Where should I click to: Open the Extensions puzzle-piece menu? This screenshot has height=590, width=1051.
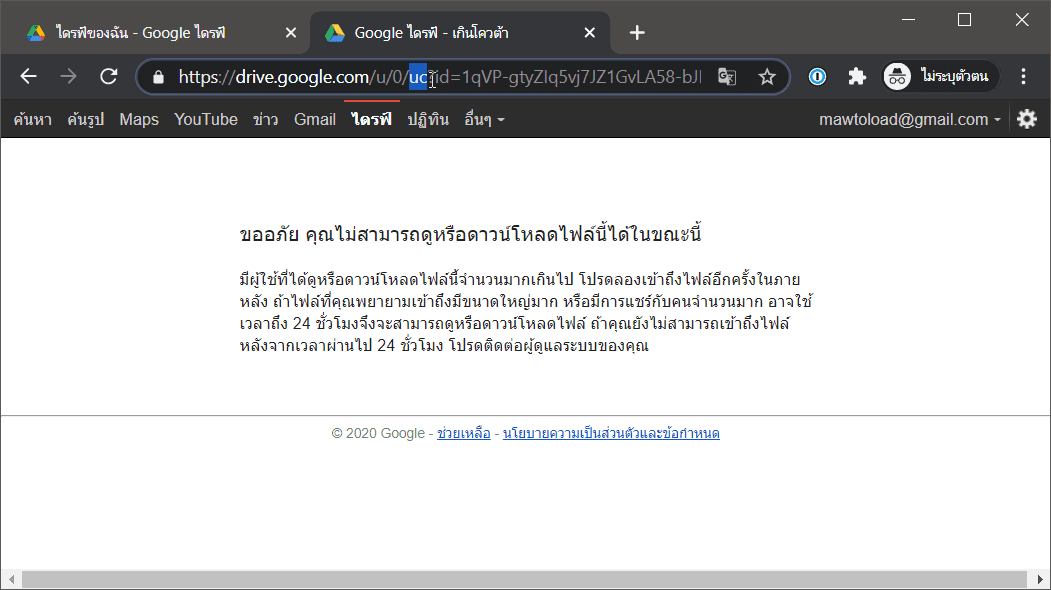pyautogui.click(x=857, y=77)
